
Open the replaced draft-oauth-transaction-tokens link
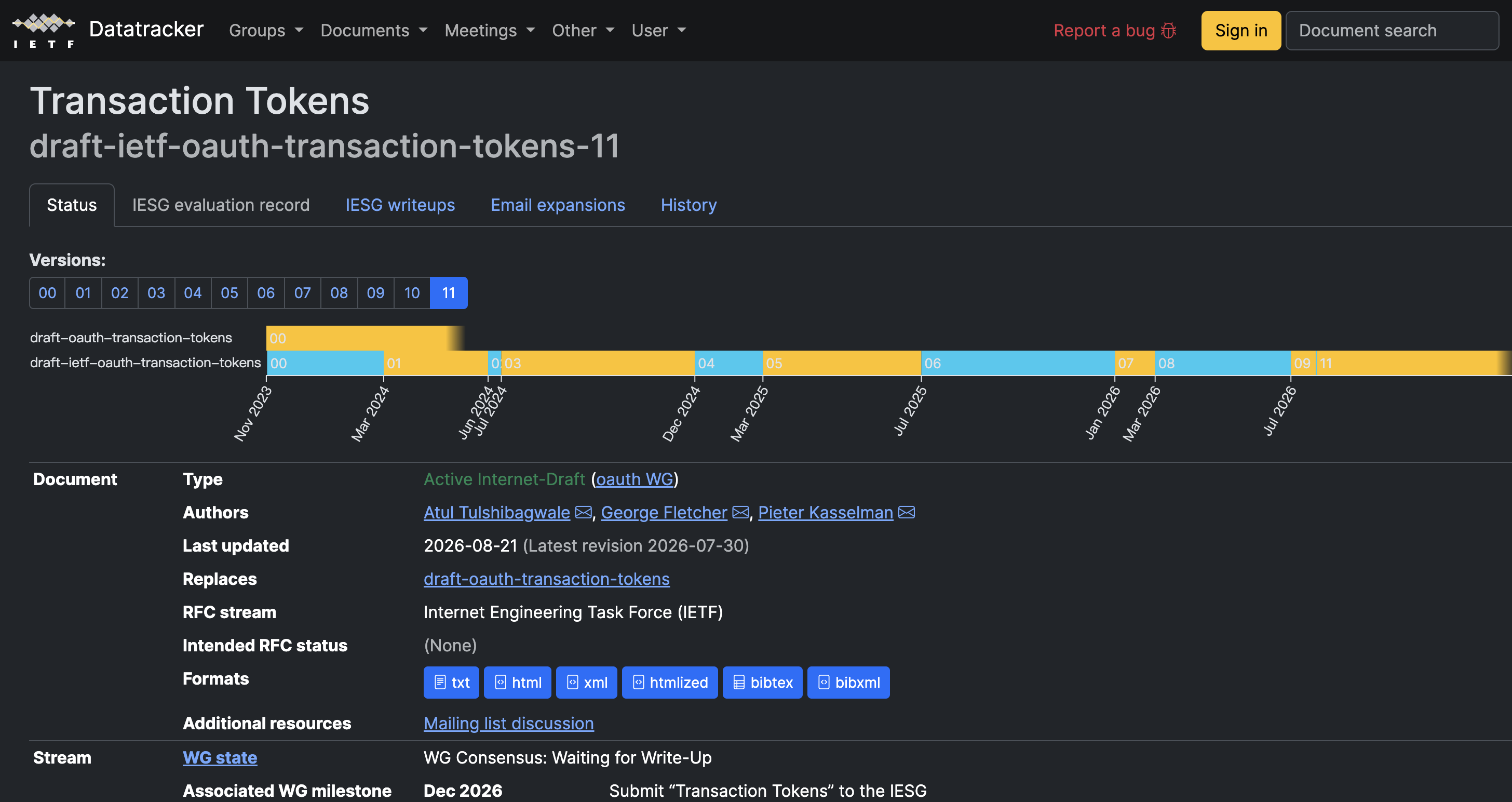coord(546,579)
